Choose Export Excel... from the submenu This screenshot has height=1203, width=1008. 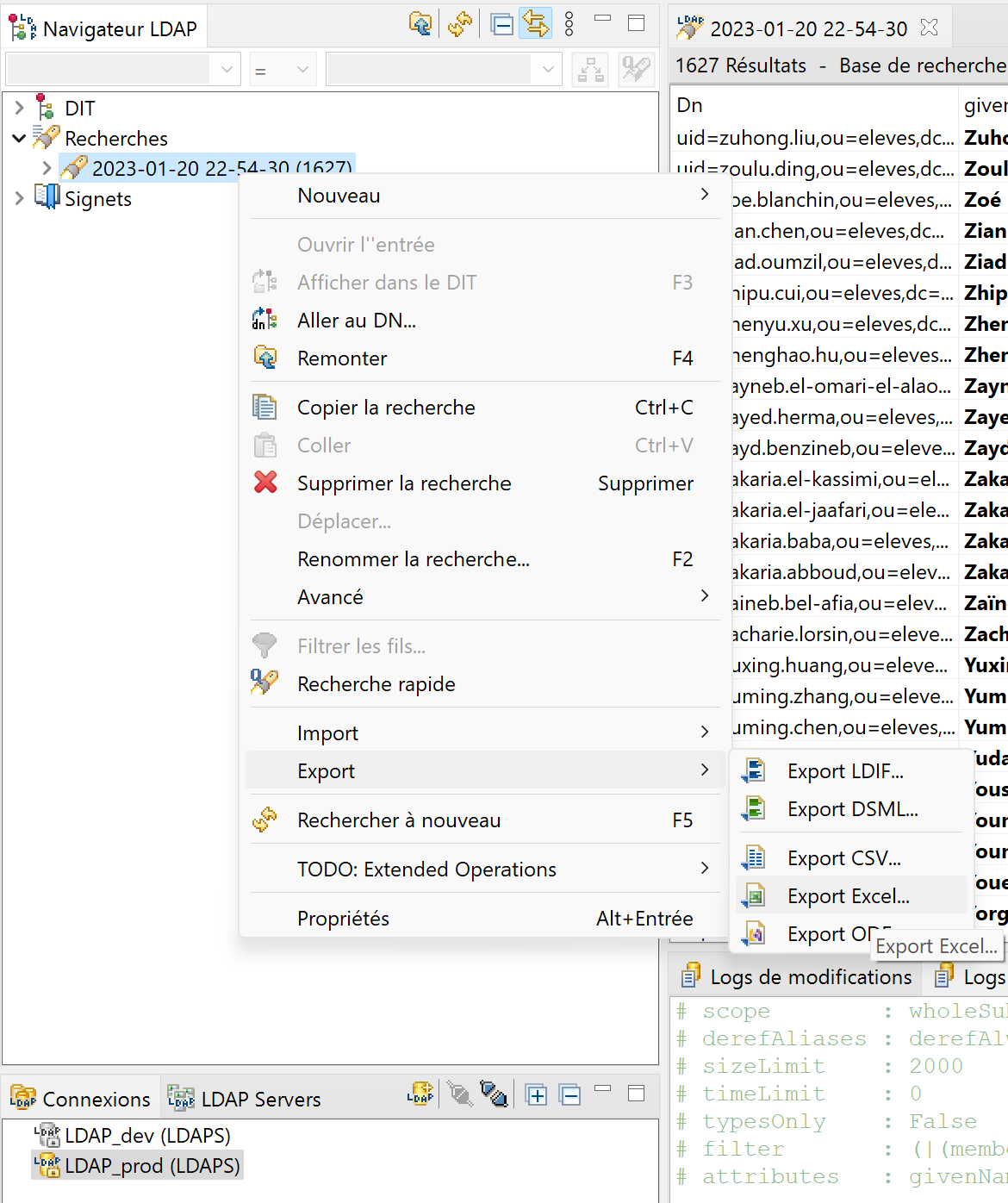click(x=848, y=896)
